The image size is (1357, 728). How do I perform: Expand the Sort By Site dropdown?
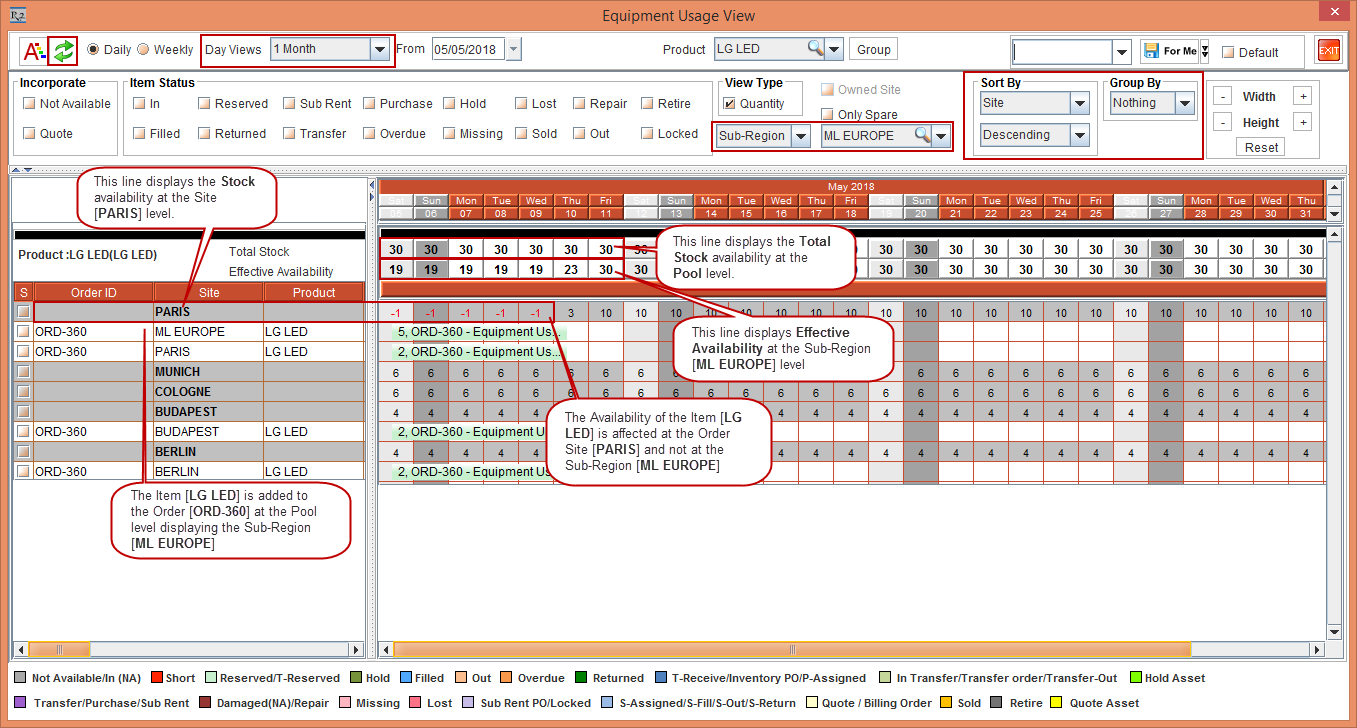[x=1079, y=103]
